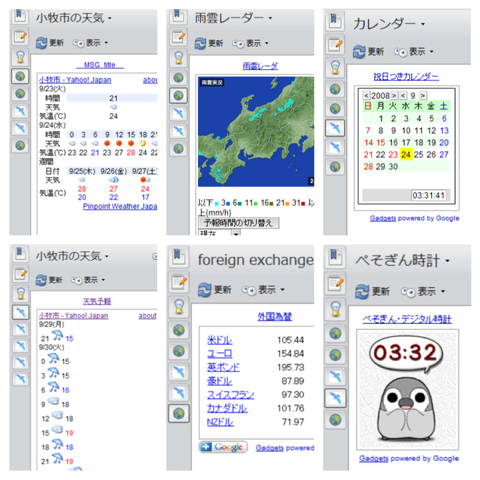Open notepad pencil icon in weather panel with 天気予報 link
Screen dimensions: 480x480
coord(20,274)
